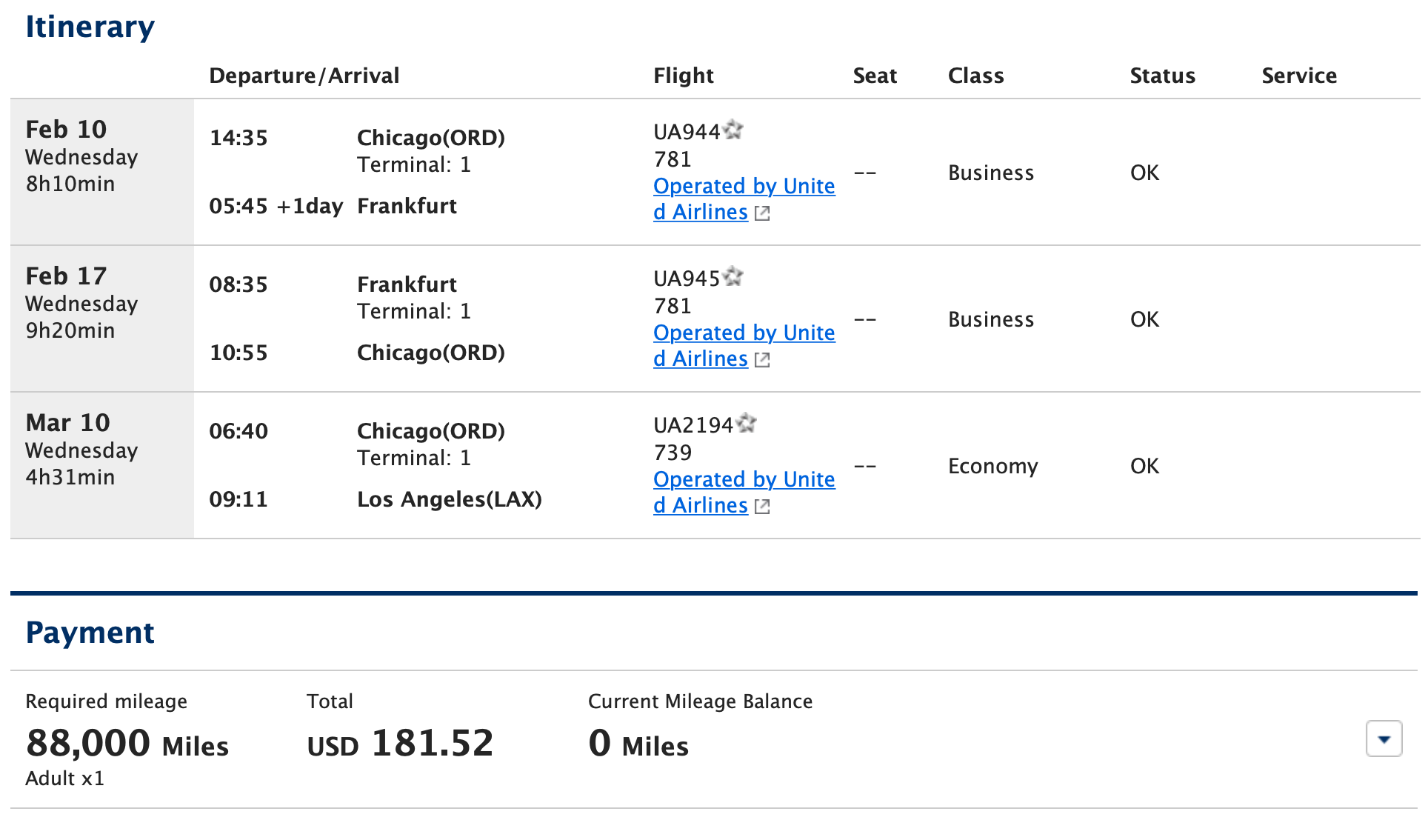Click the Payment section heading

click(x=90, y=633)
